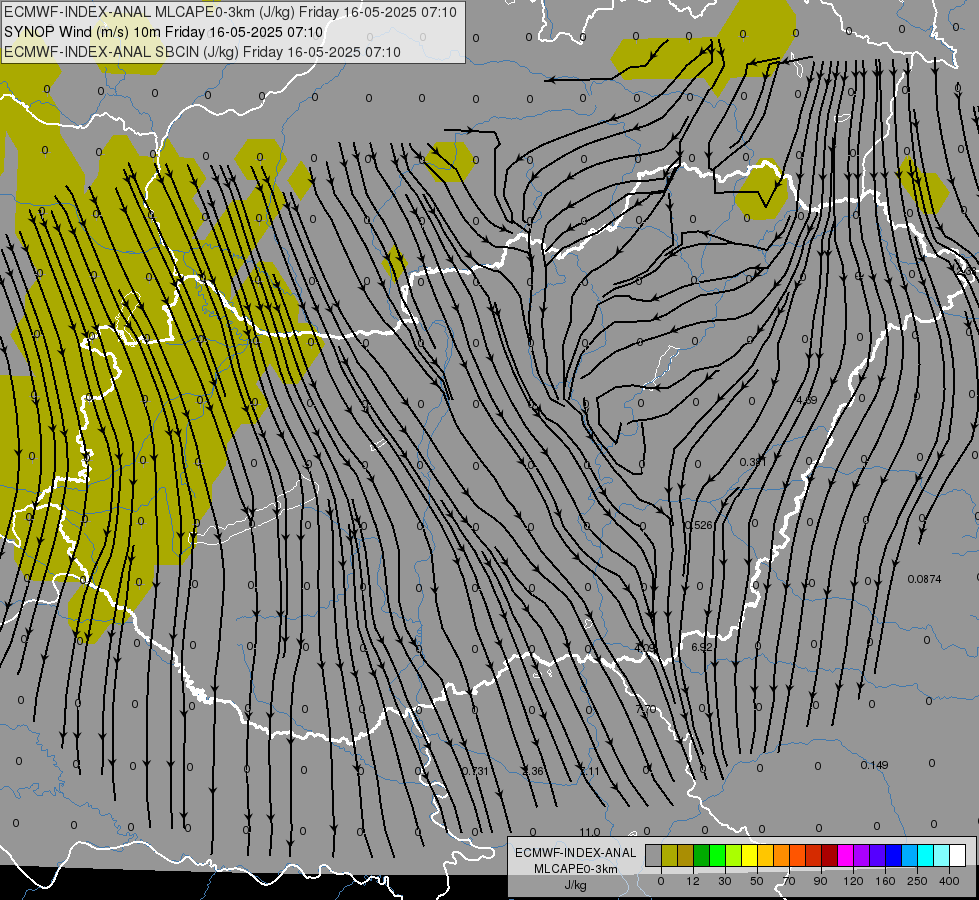Image resolution: width=979 pixels, height=900 pixels.
Task: Click the cyan swatch after the 250 tick
Action: [926, 855]
